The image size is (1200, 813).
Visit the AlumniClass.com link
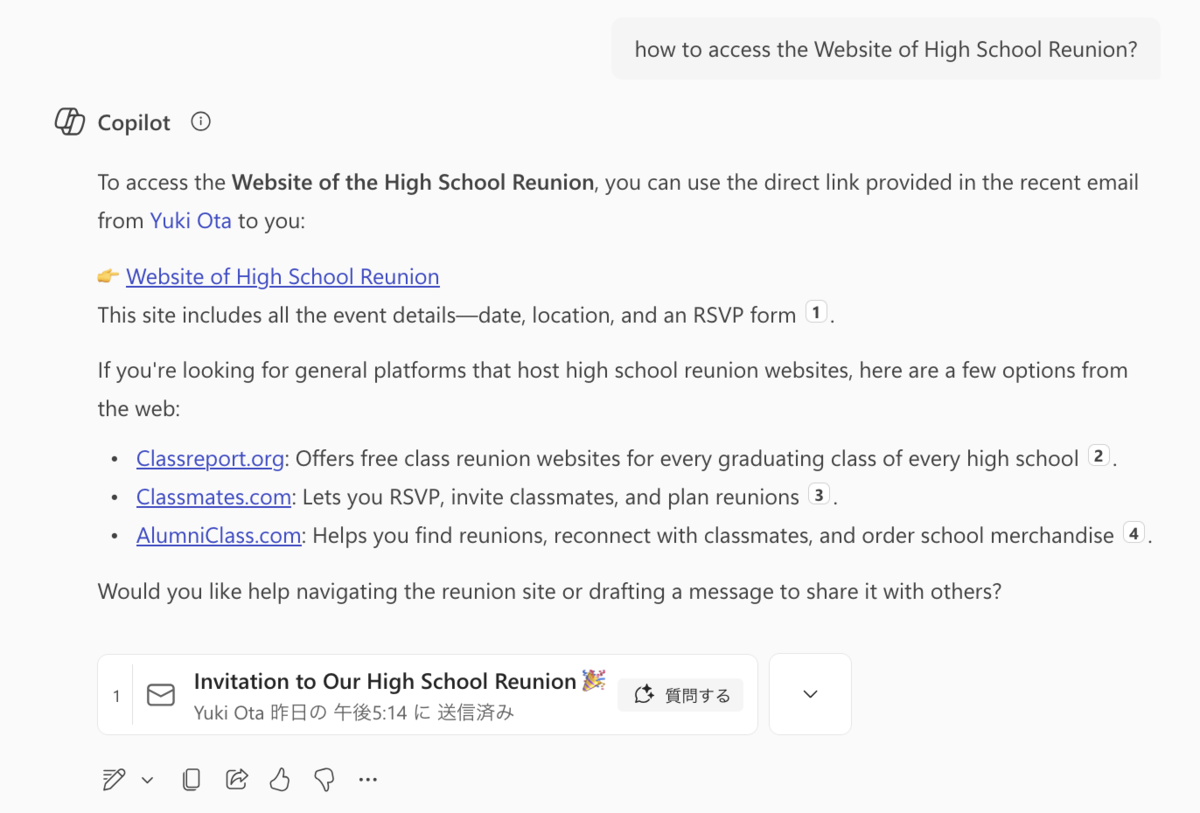[x=219, y=535]
